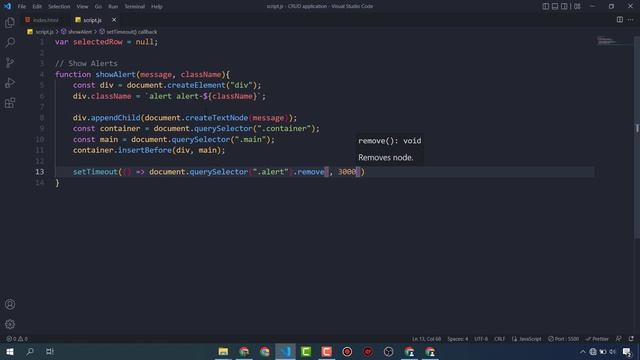Open the Customize Layout control

577,6
